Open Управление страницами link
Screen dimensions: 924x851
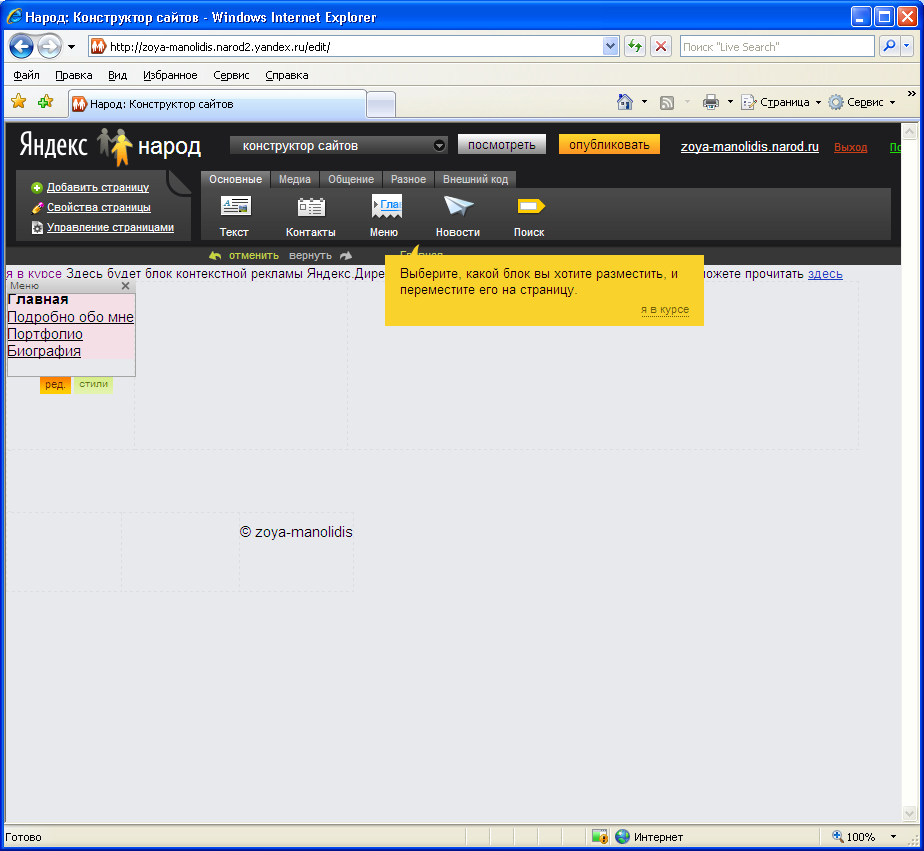tap(110, 227)
